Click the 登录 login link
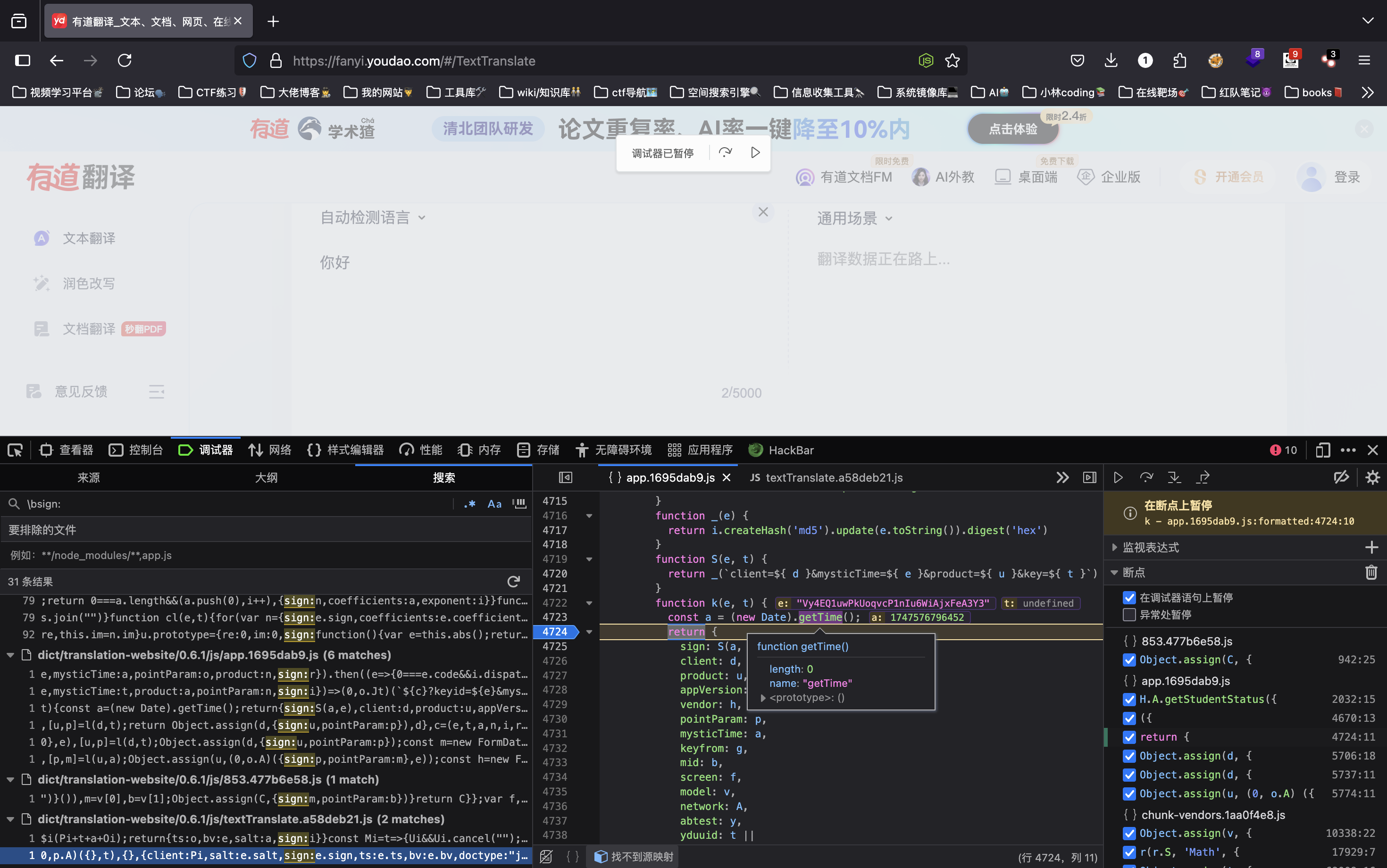Viewport: 1387px width, 868px height. pos(1346,177)
